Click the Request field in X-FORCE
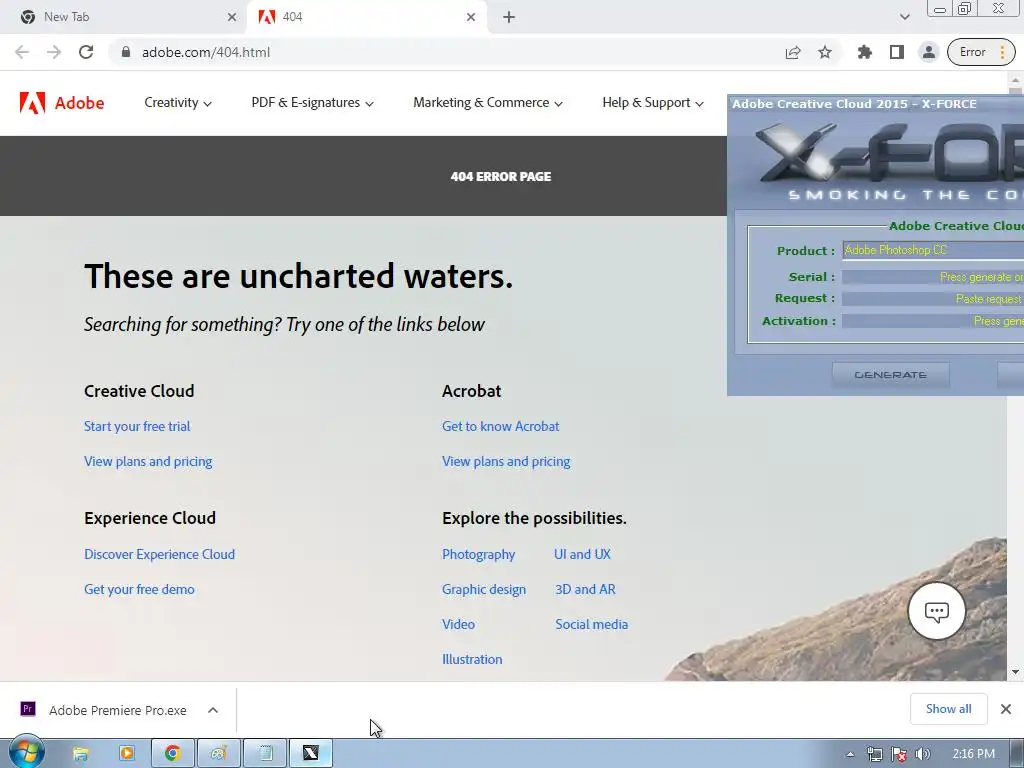 [x=933, y=298]
